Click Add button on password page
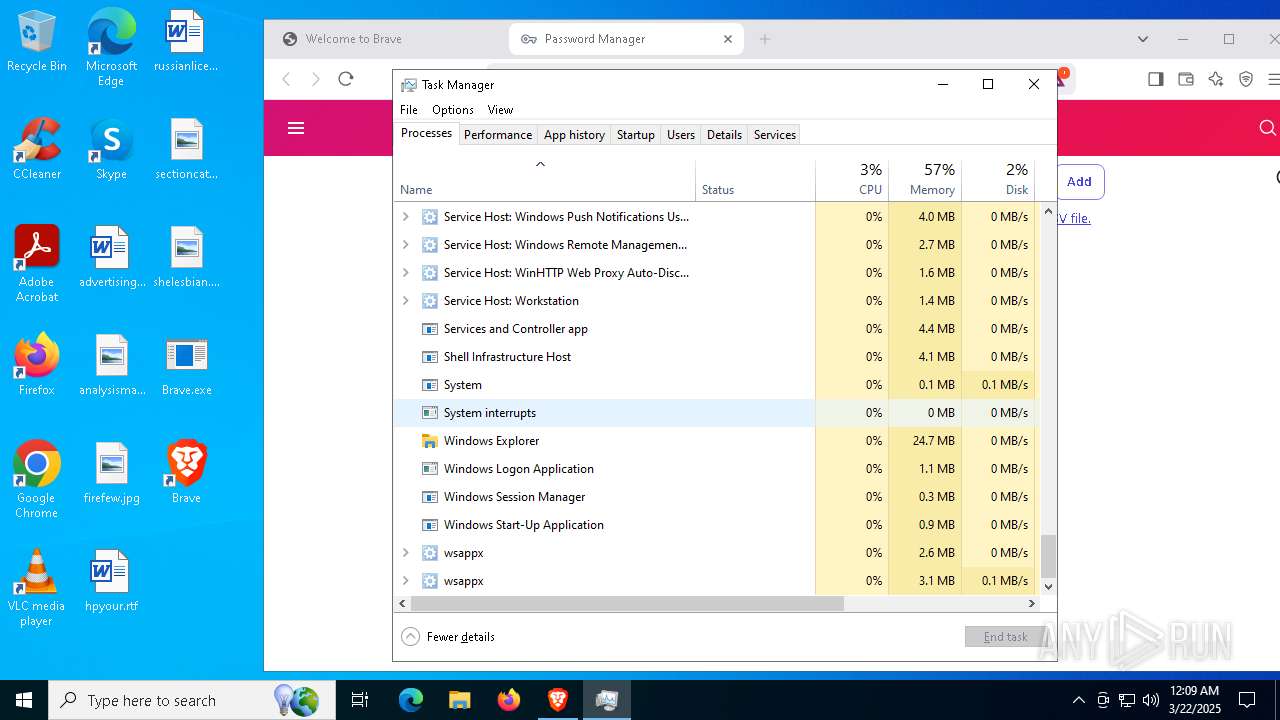This screenshot has height=720, width=1280. [1079, 181]
